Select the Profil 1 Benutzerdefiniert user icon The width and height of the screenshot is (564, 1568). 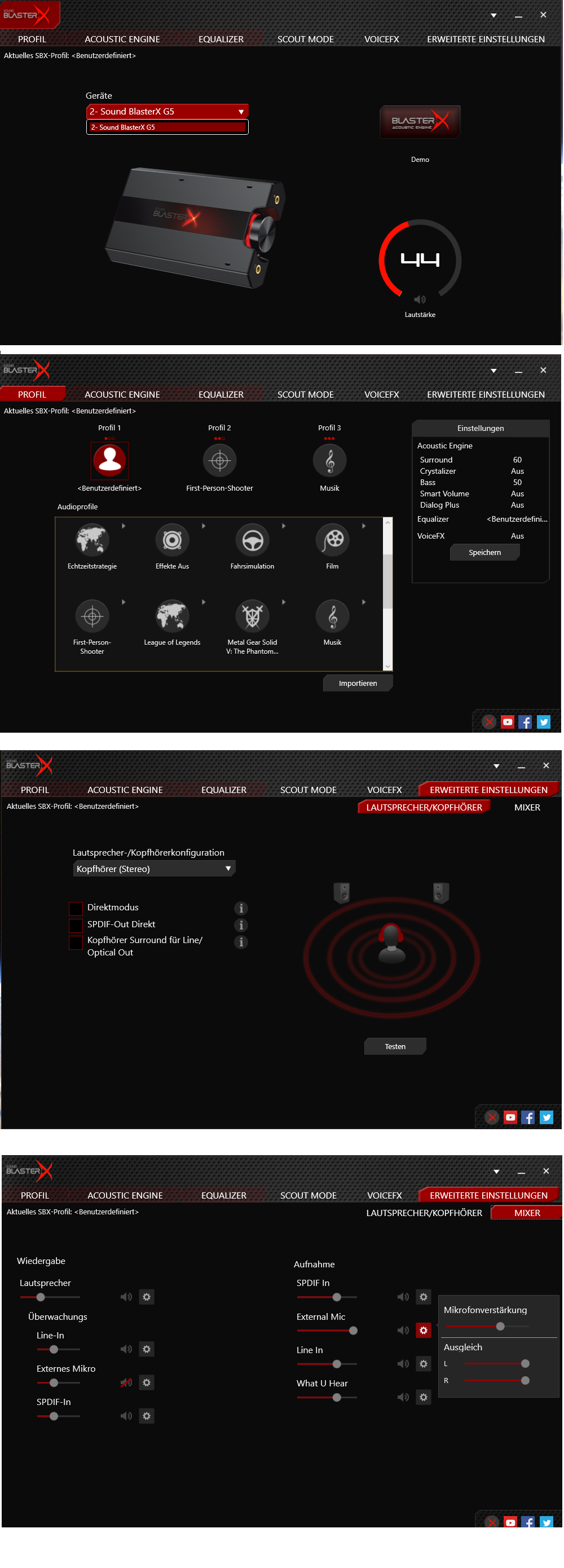coord(109,460)
